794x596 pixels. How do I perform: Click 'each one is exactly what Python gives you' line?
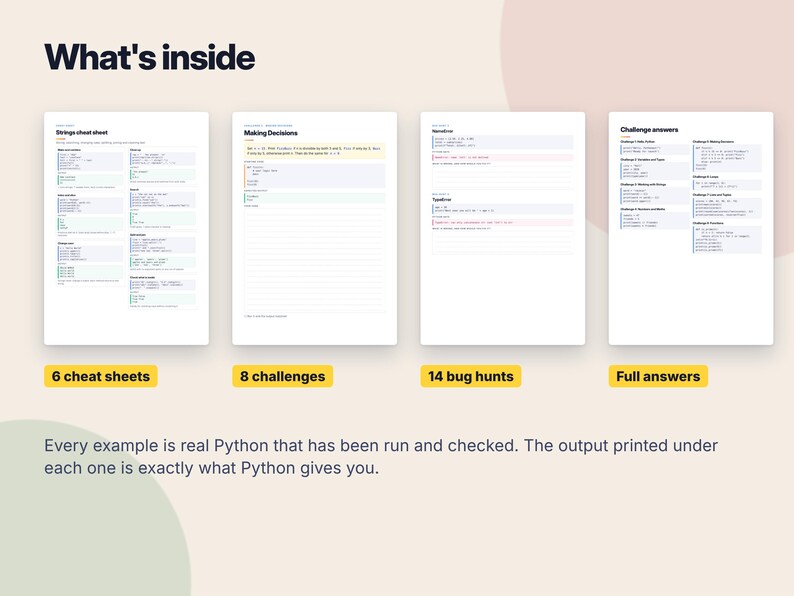click(212, 468)
